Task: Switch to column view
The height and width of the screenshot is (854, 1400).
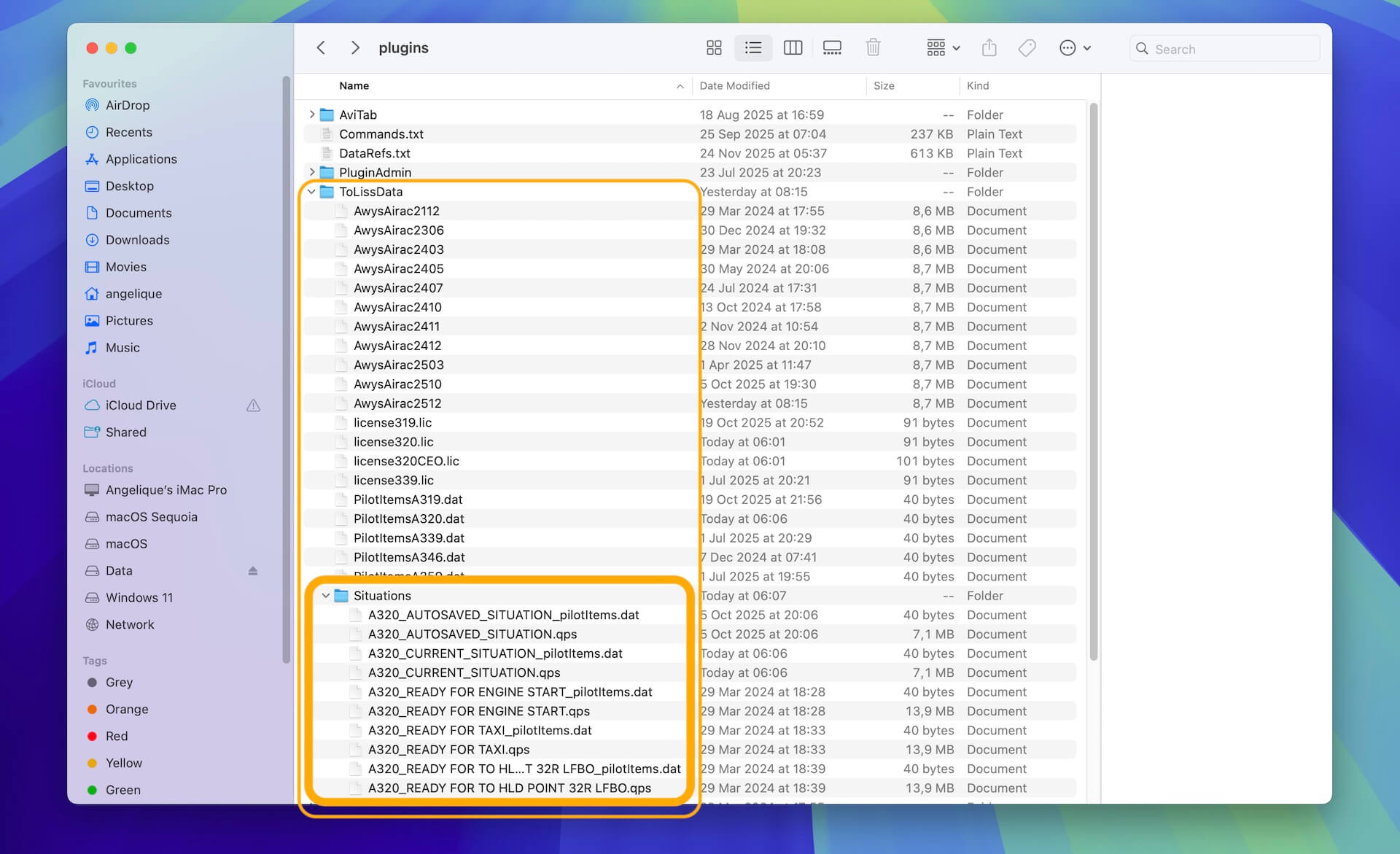Action: (x=793, y=48)
